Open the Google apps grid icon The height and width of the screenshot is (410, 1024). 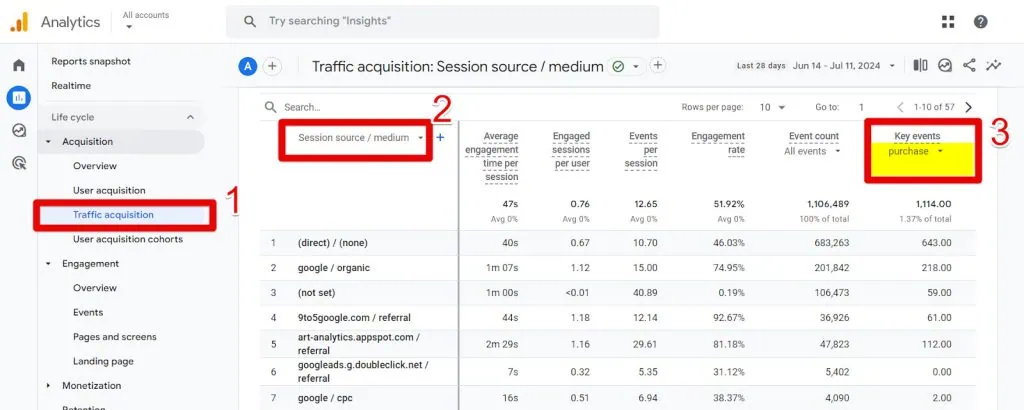948,22
